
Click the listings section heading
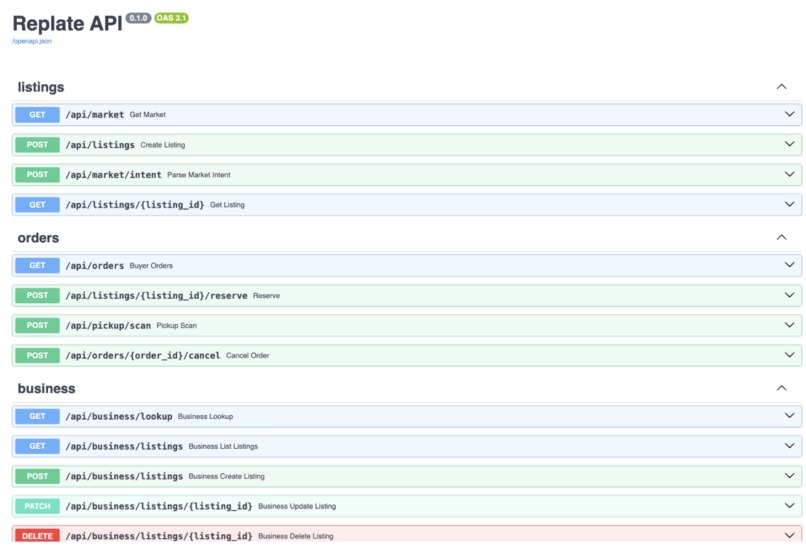(41, 87)
